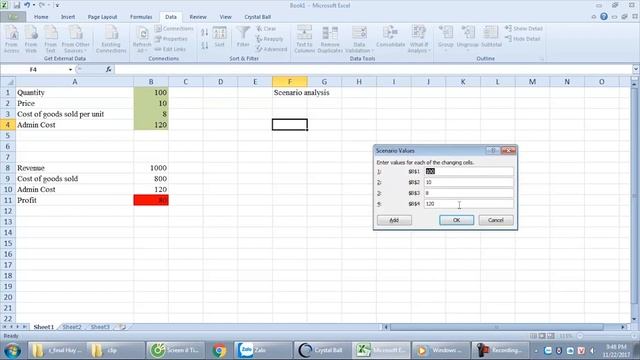Click Cancel in Scenario Values dialog
640x360 pixels.
click(496, 220)
